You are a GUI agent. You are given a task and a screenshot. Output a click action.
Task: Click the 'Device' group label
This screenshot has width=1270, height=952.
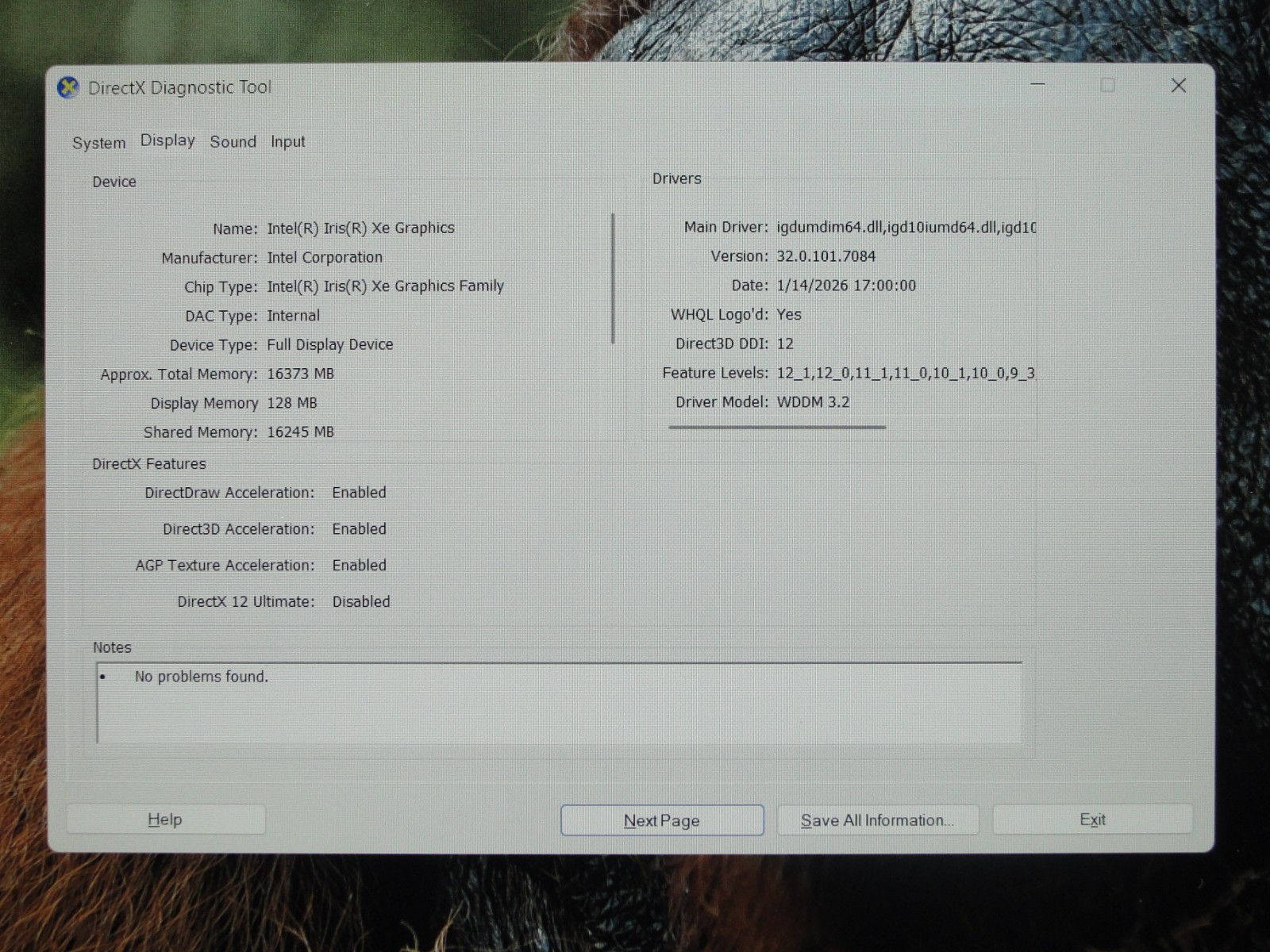click(x=114, y=182)
